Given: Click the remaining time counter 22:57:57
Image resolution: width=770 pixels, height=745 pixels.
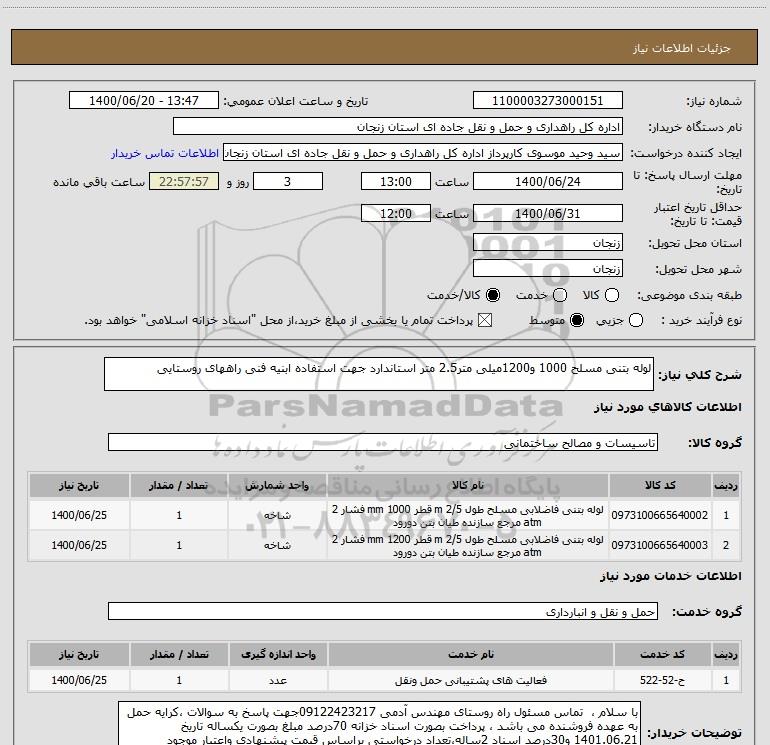Looking at the screenshot, I should pos(184,181).
